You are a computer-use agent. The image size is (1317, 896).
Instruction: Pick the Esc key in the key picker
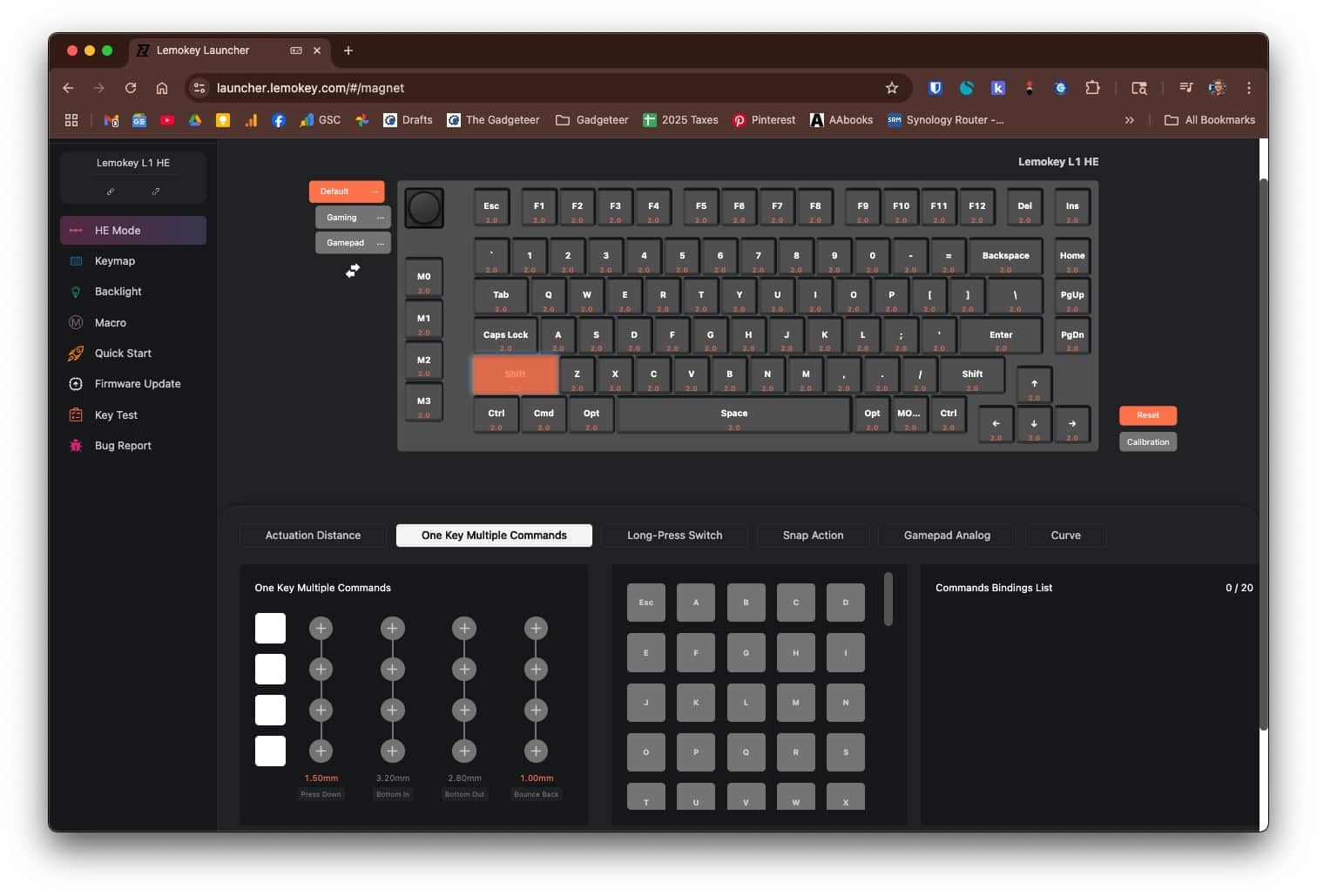645,603
